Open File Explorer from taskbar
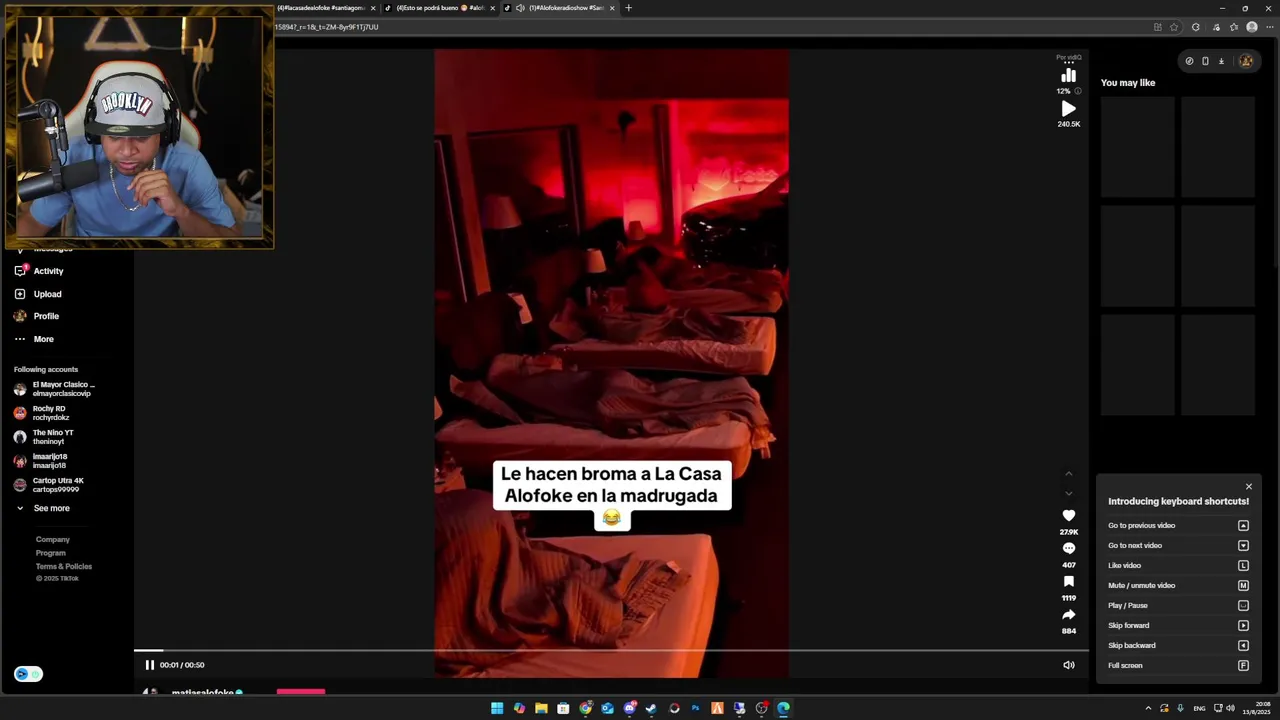The width and height of the screenshot is (1280, 720). pos(541,708)
